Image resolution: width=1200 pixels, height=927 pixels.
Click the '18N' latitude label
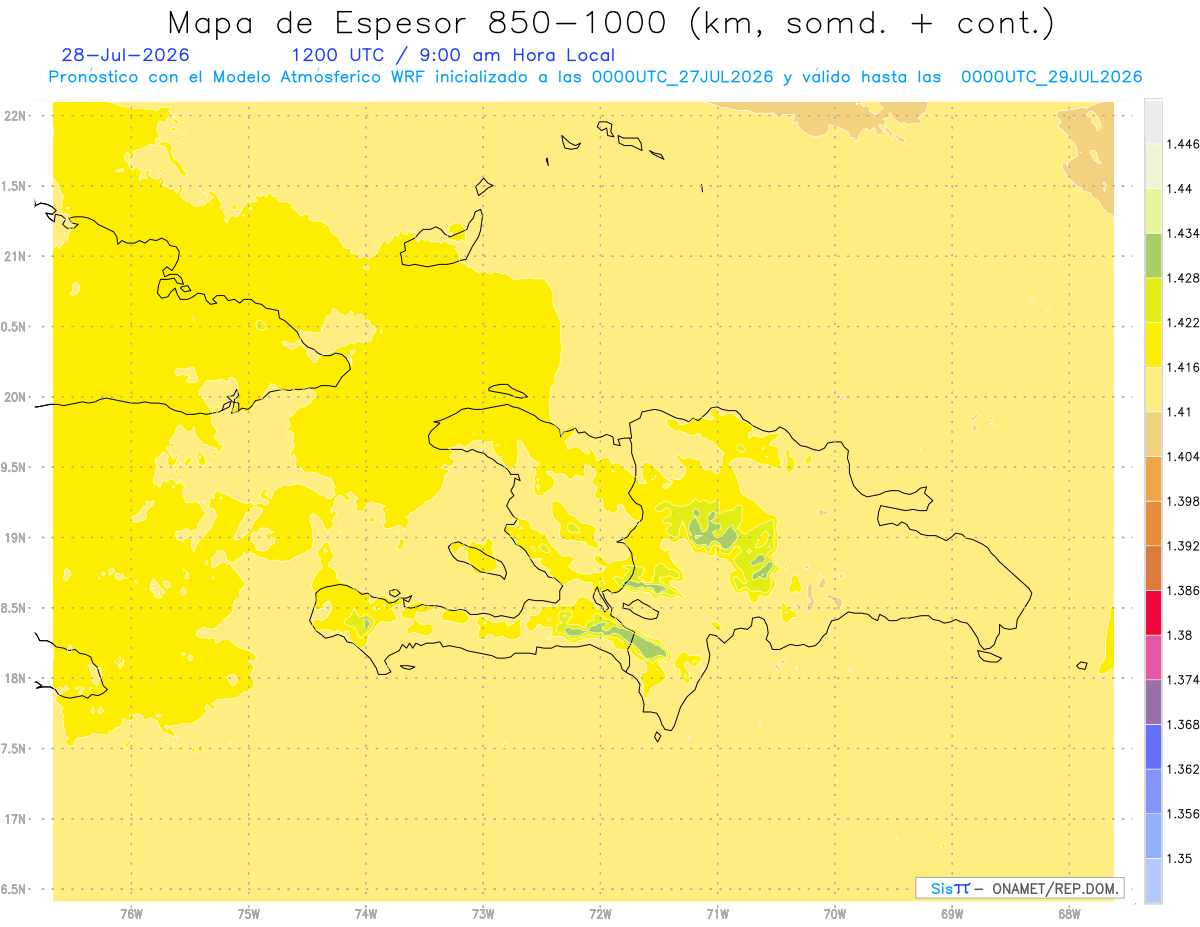pyautogui.click(x=15, y=679)
